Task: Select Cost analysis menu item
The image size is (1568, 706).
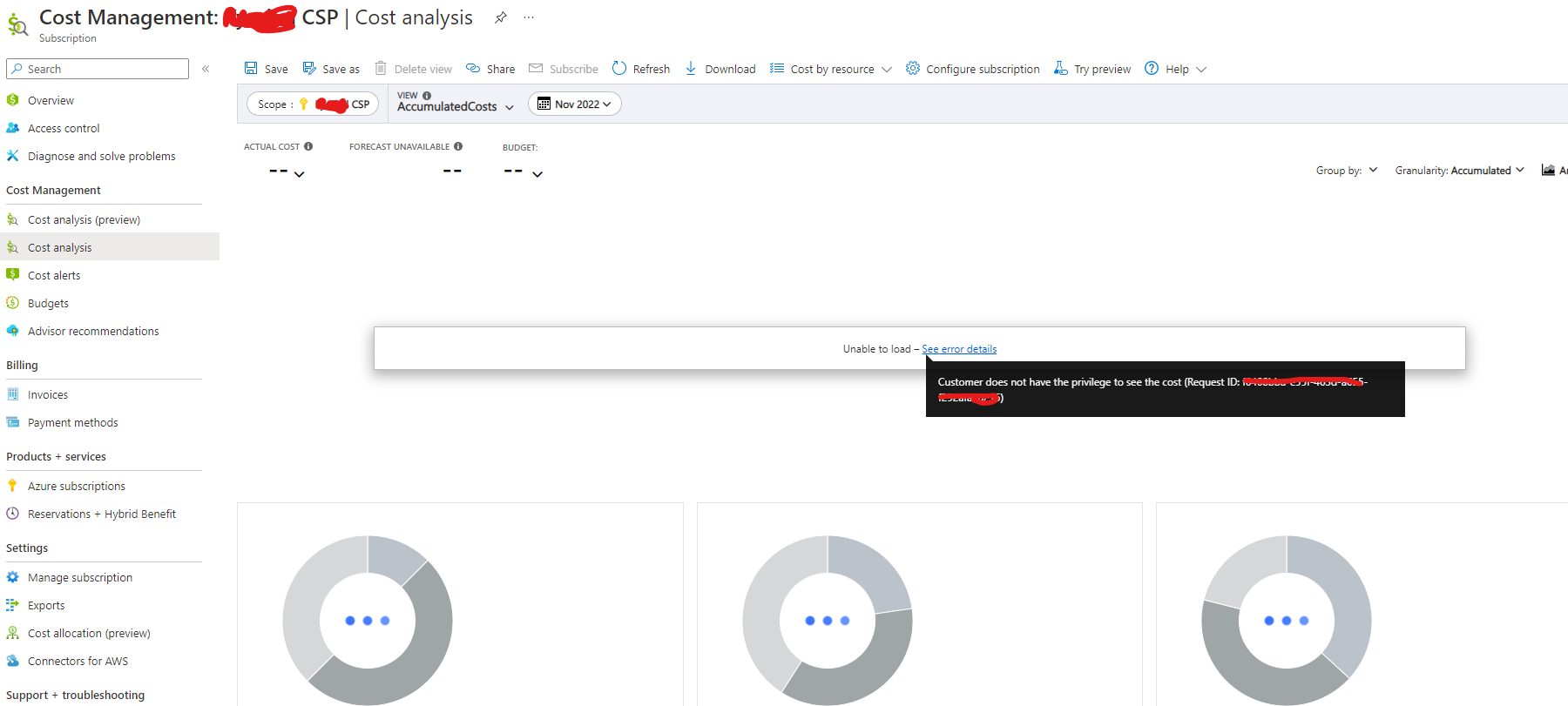Action: [x=110, y=247]
